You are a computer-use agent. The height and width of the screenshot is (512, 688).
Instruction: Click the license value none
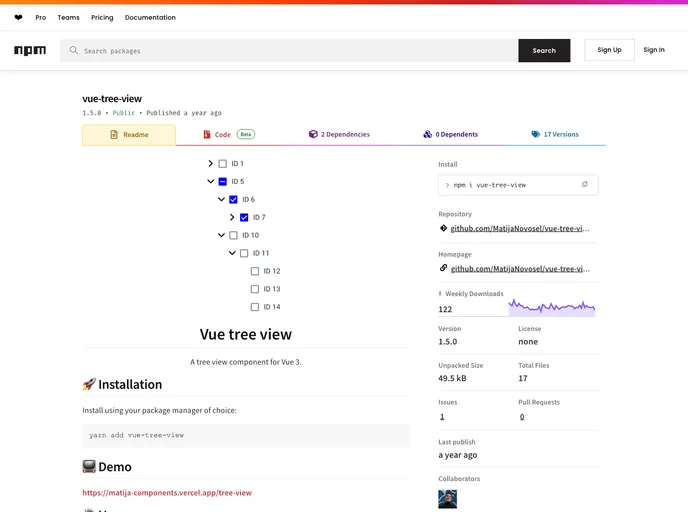[528, 342]
